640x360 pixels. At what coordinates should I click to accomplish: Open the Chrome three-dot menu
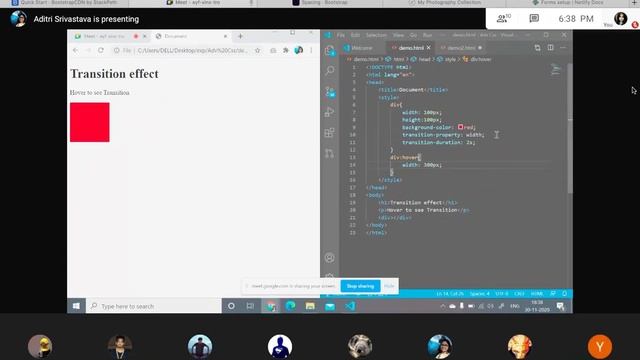tap(311, 50)
